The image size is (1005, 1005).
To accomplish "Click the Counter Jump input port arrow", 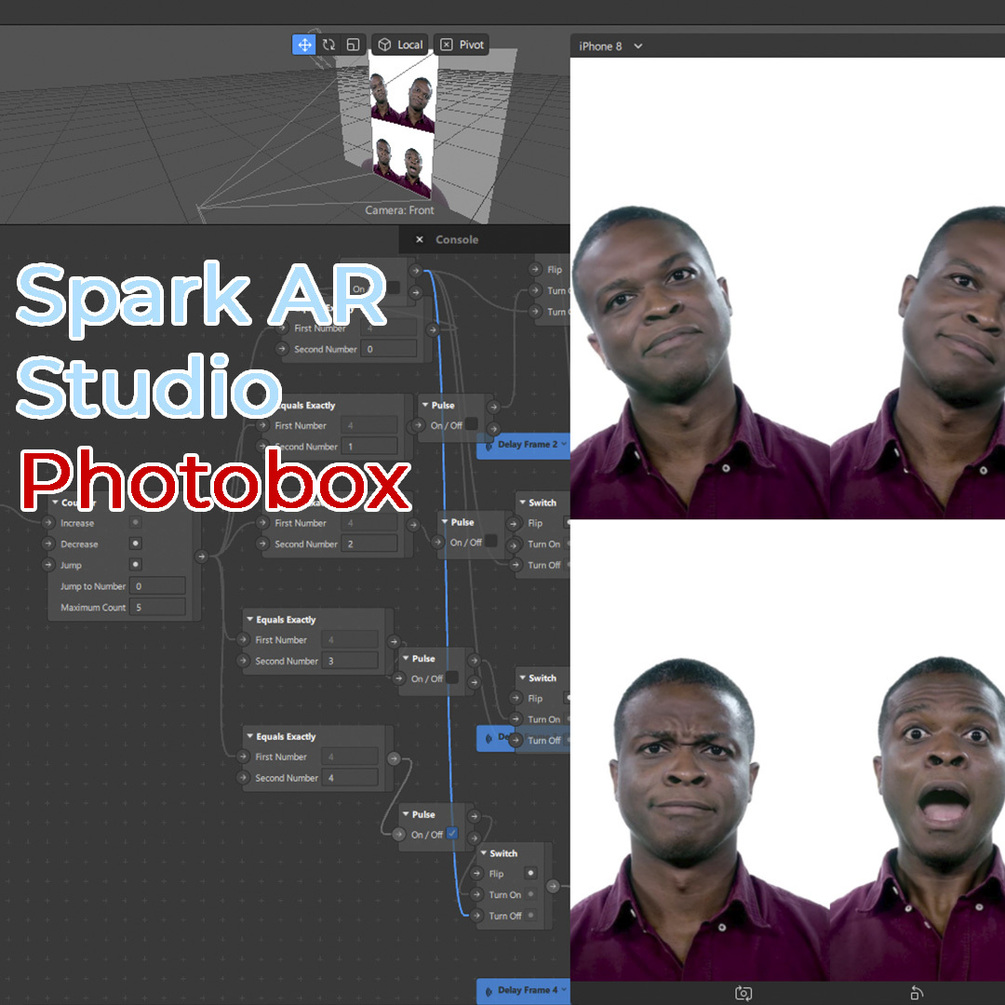I will coord(48,565).
